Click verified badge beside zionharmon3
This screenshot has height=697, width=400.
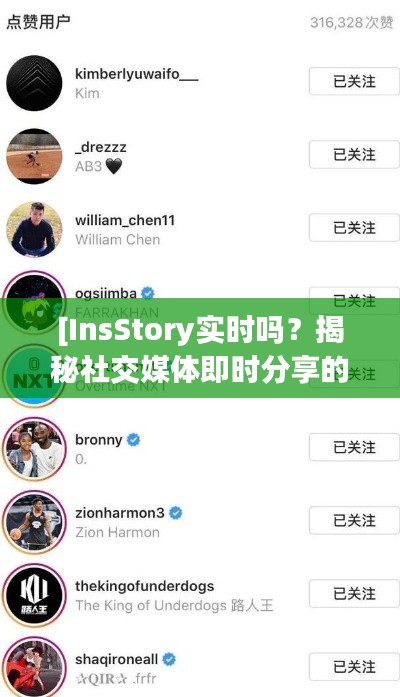click(176, 513)
